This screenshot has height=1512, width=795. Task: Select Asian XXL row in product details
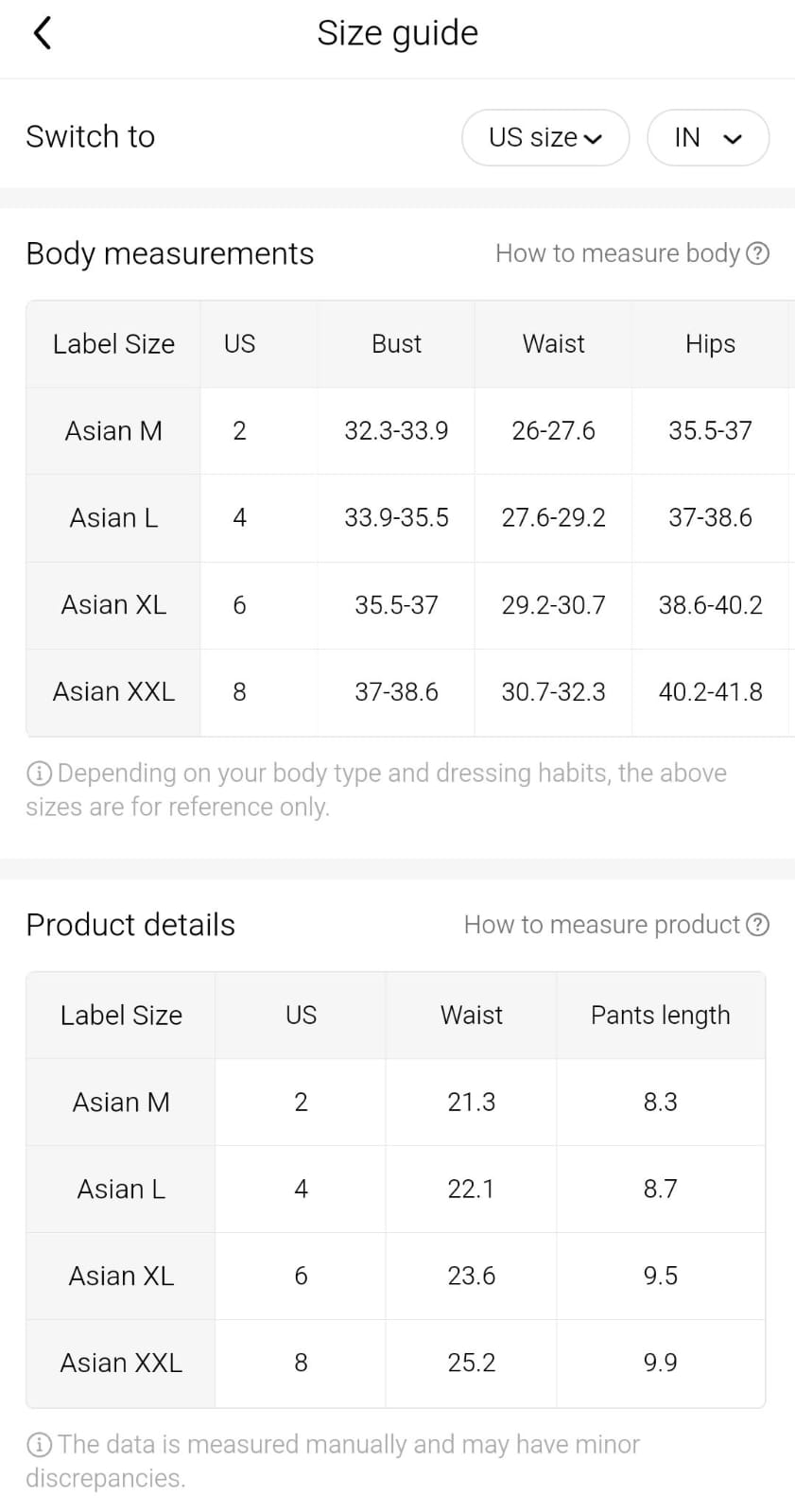[x=121, y=1363]
